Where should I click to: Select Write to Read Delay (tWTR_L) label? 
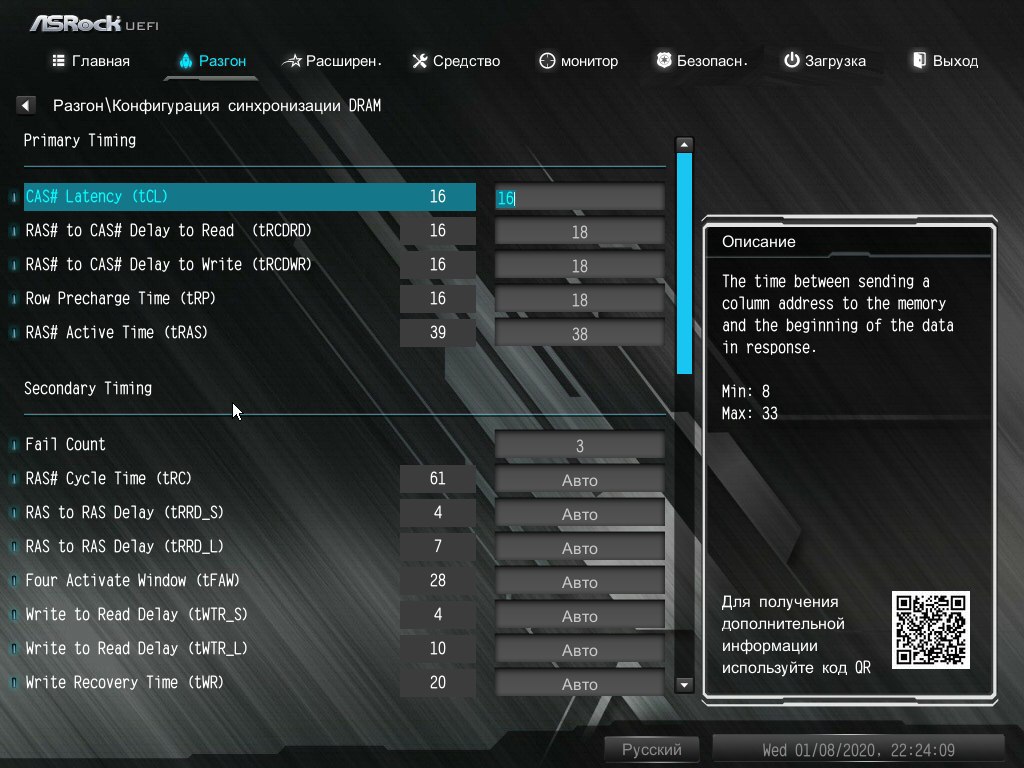(136, 648)
